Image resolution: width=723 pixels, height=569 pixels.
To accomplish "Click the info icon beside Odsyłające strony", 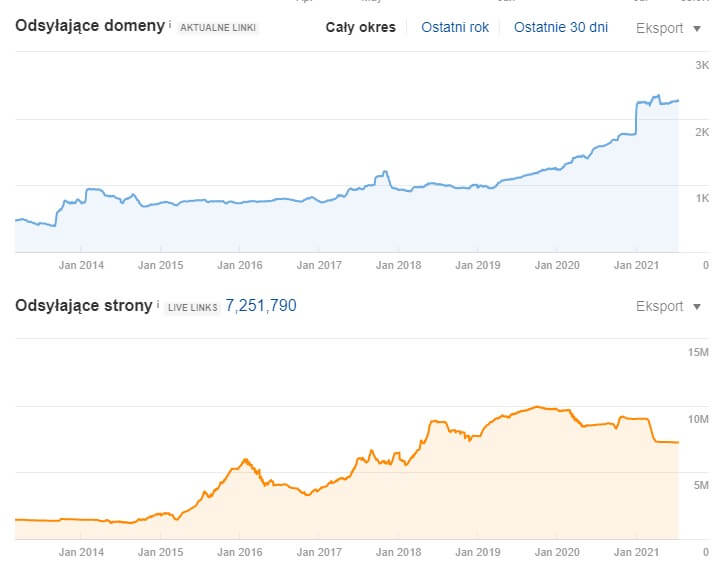I will 158,304.
